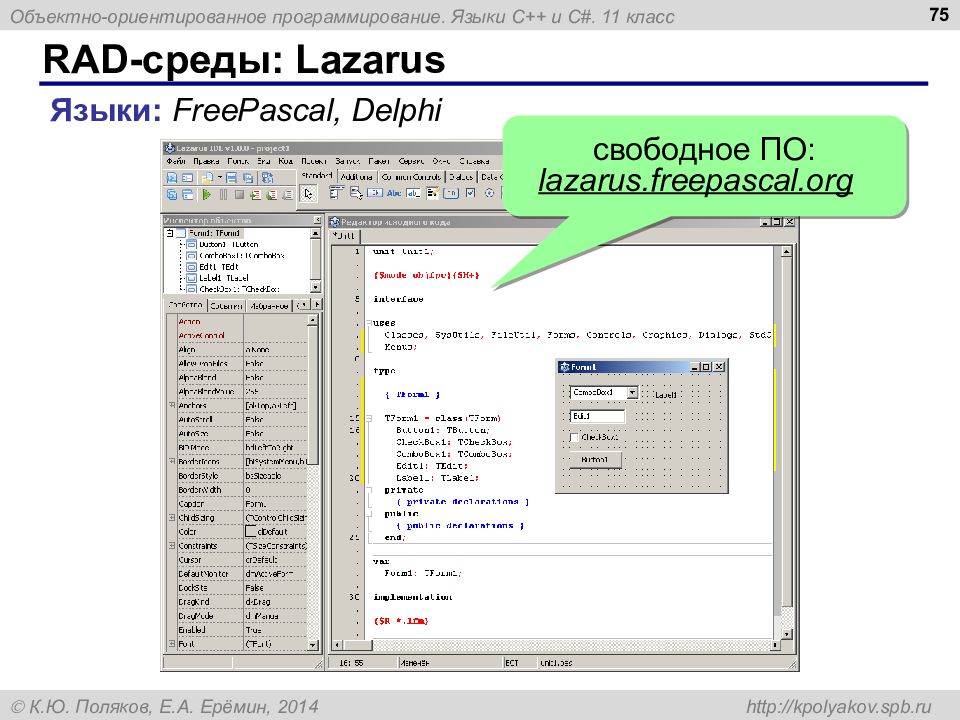Click Label1 on the Form1 designer

click(665, 395)
